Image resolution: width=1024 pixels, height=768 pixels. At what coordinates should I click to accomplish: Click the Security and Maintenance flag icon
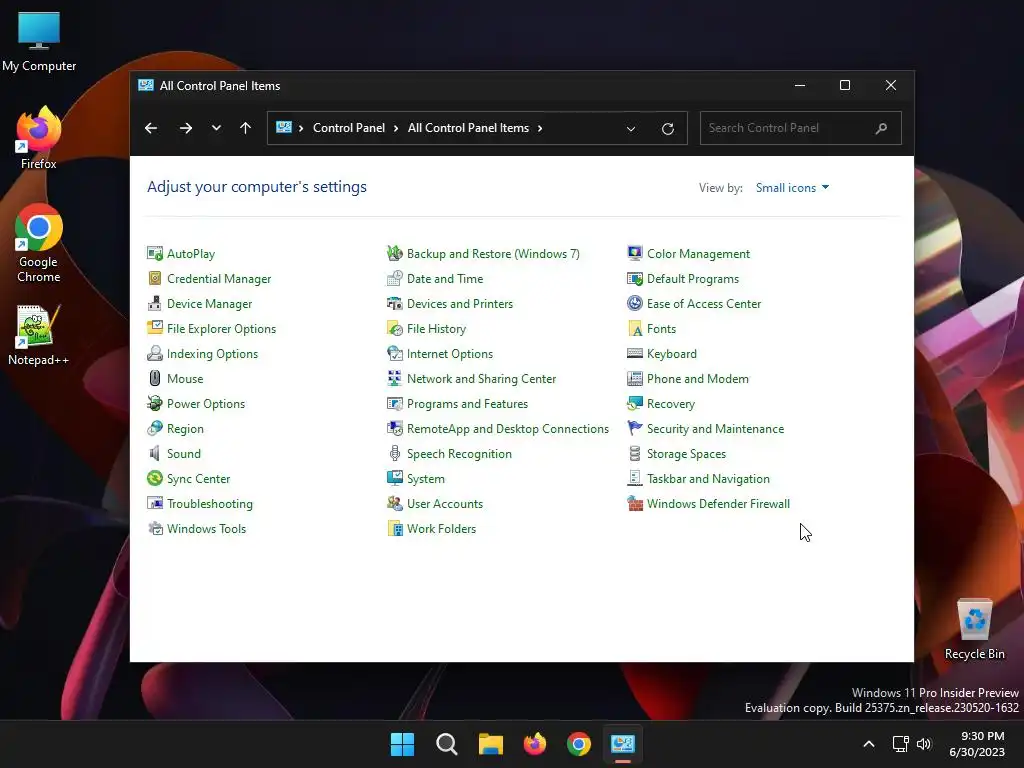(x=635, y=428)
